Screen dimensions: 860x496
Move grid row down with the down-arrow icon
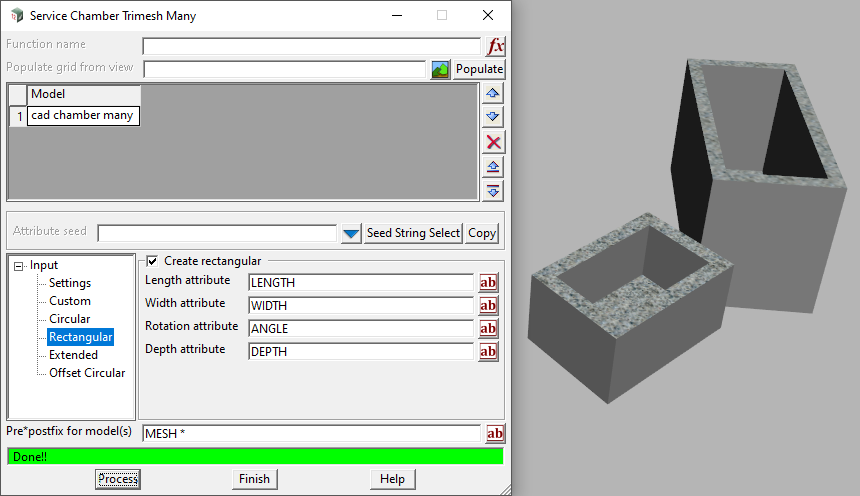[x=493, y=117]
